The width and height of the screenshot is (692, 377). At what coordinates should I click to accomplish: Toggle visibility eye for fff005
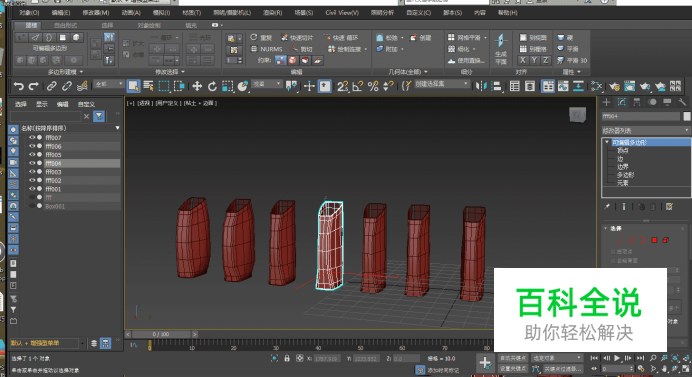pos(32,155)
